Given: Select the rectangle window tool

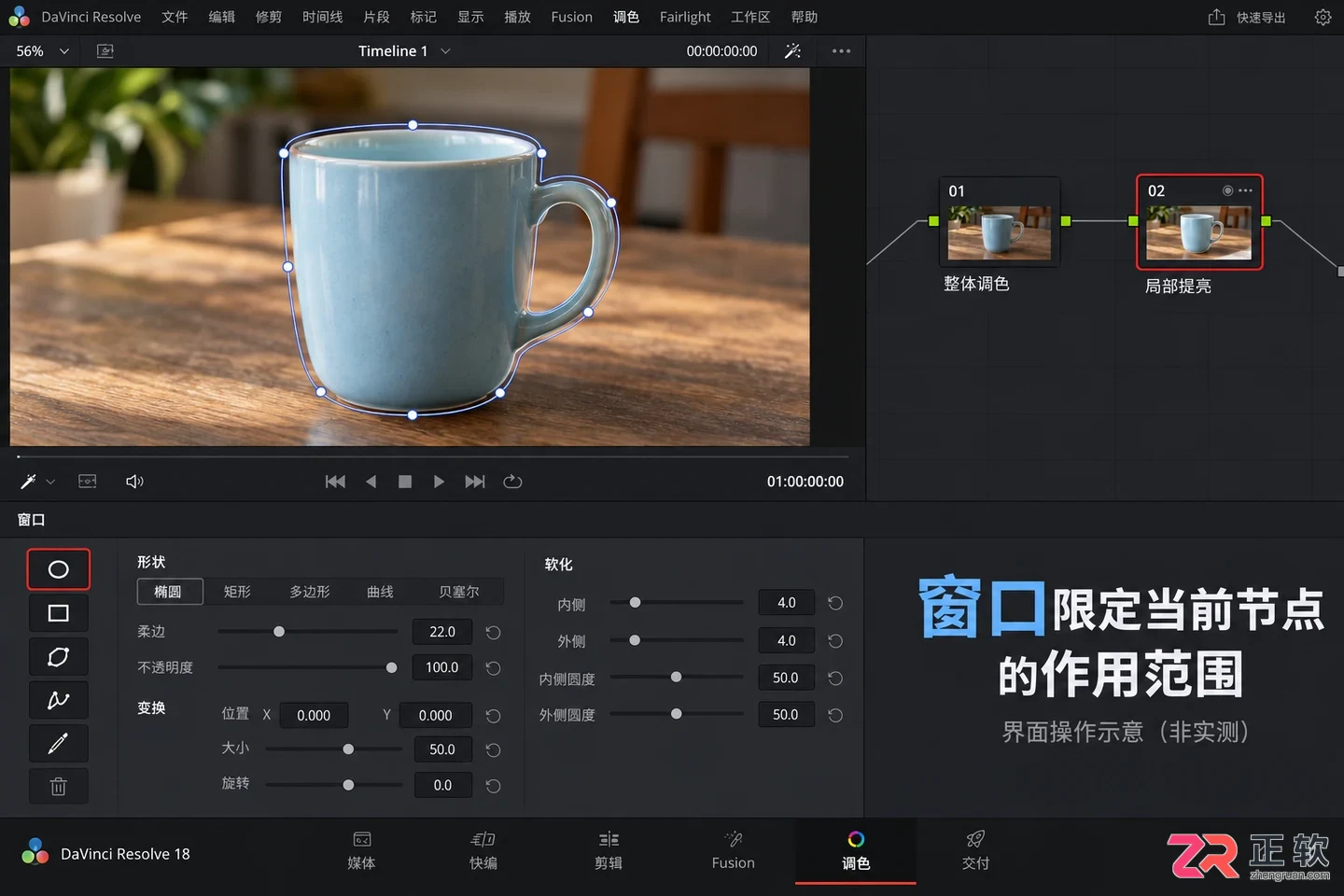Looking at the screenshot, I should [58, 613].
